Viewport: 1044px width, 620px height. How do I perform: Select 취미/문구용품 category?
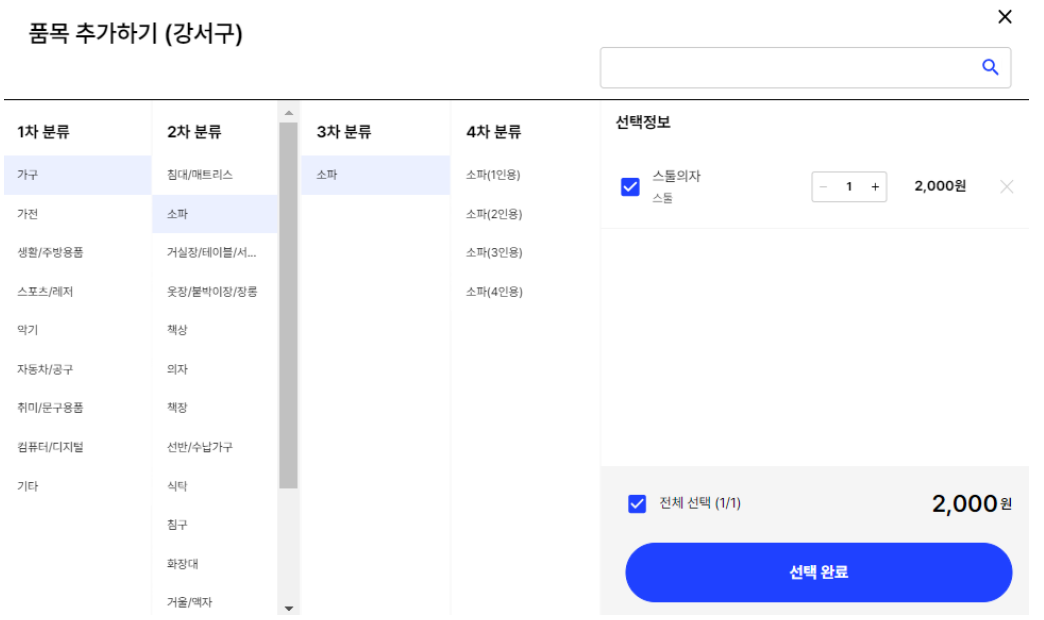78,408
